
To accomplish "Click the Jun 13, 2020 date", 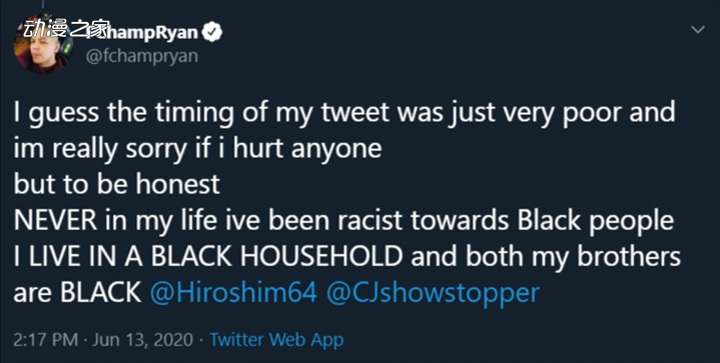I will coord(143,340).
